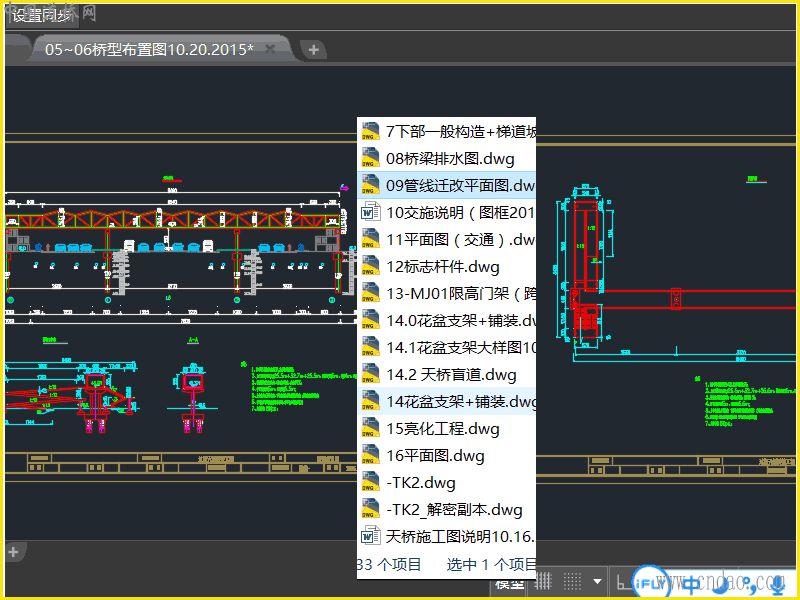Switch IME language with the 中 button
The height and width of the screenshot is (600, 800).
693,585
